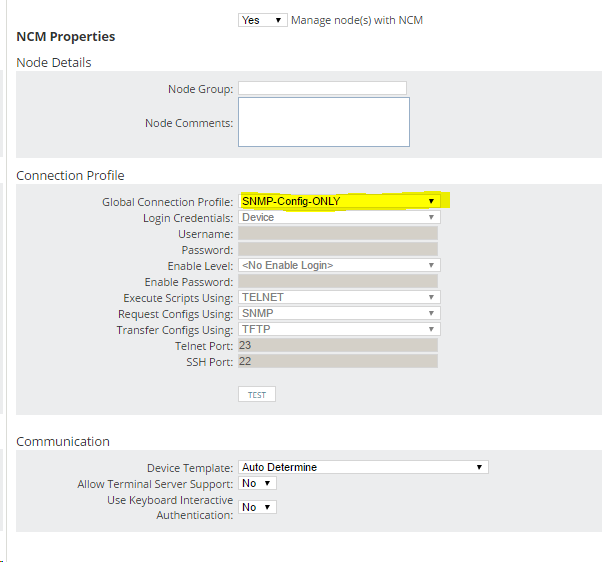This screenshot has width=602, height=562.
Task: Click the SSH Port field
Action: (x=338, y=361)
